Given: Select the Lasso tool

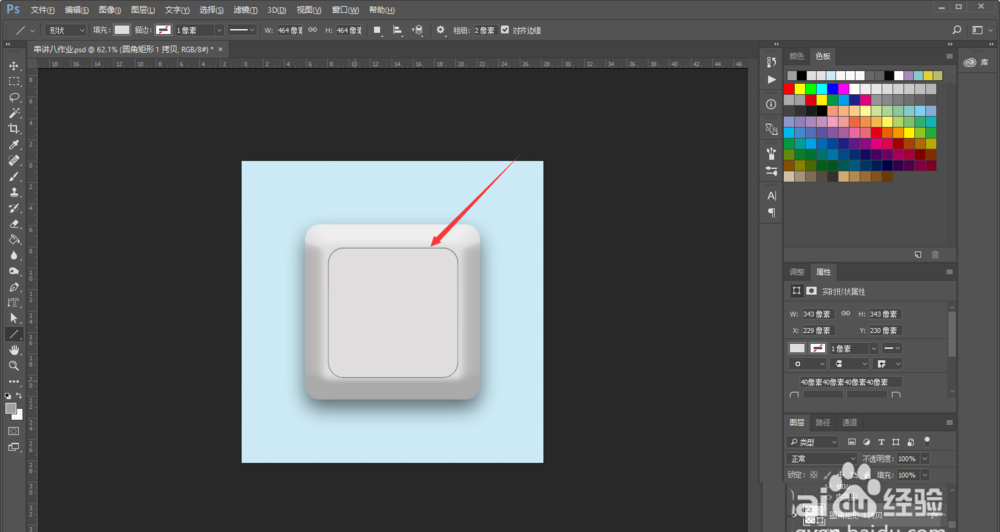Looking at the screenshot, I should [x=14, y=97].
